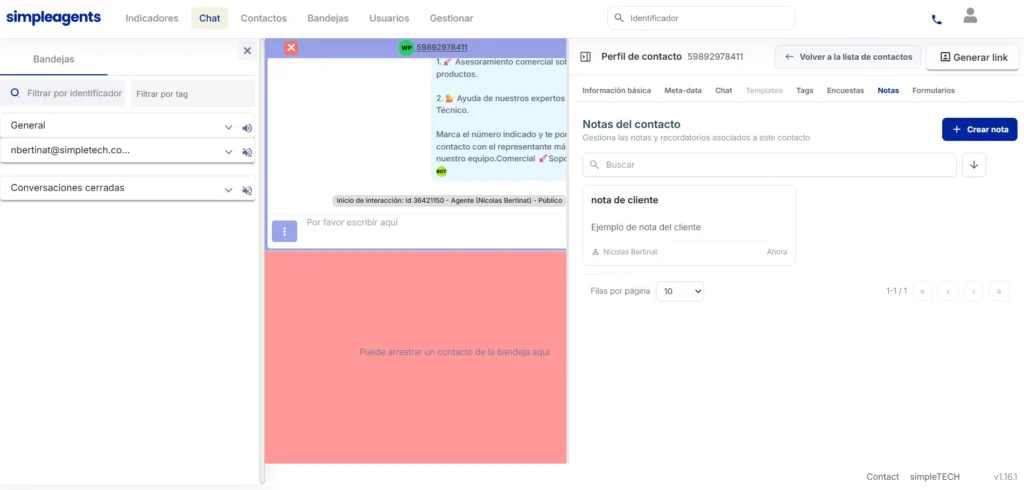Focus the Buscar notes search field
Screen dimensions: 1024x490
(769, 165)
